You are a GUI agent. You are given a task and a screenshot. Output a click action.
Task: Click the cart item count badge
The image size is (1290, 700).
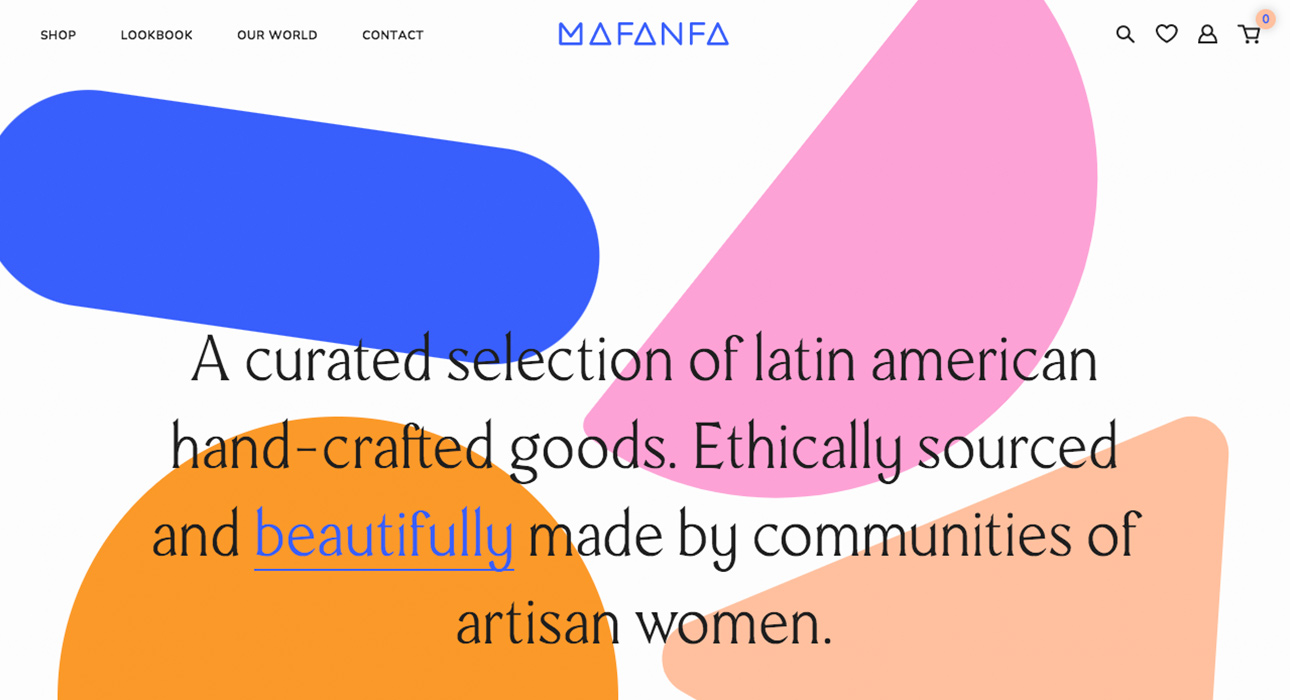1265,19
